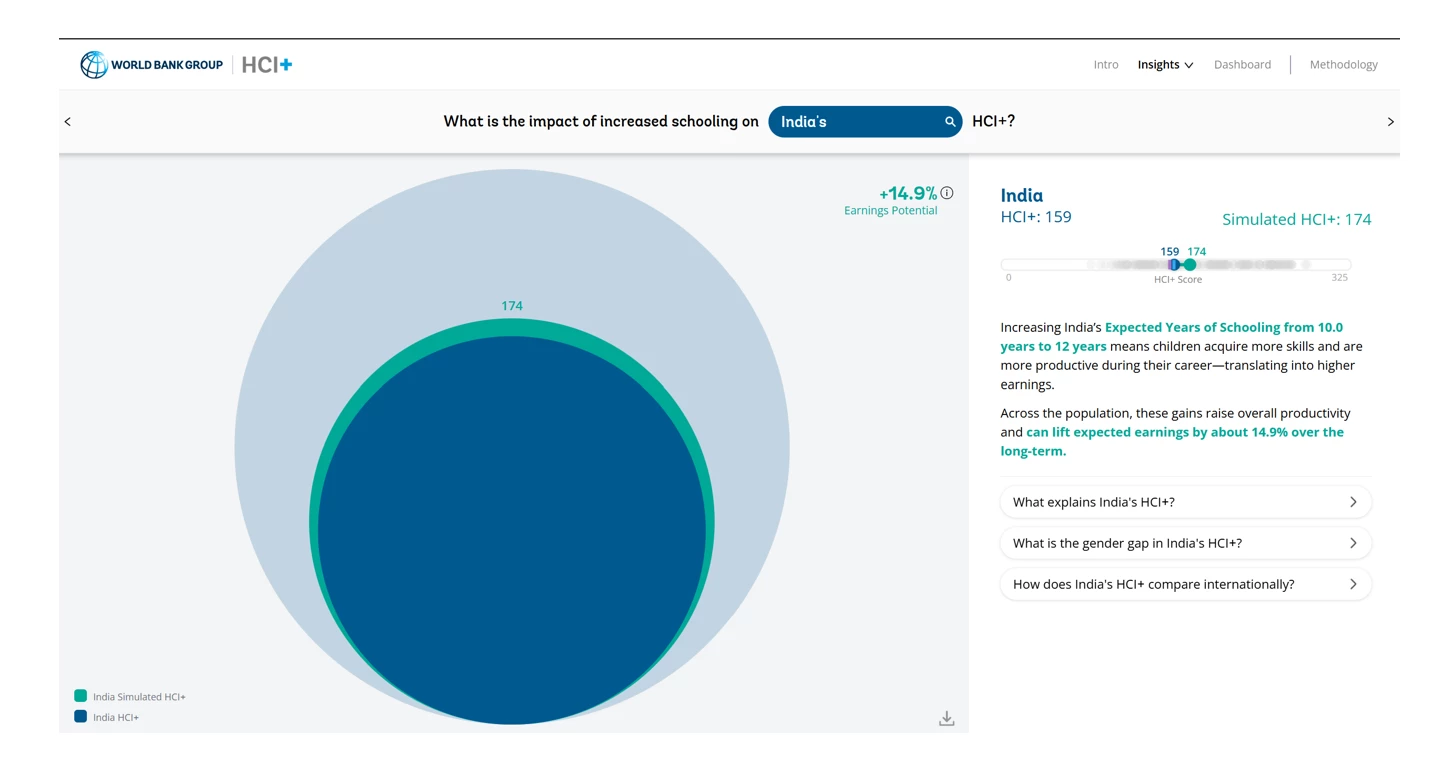
Task: Click the India's country search field
Action: click(855, 122)
